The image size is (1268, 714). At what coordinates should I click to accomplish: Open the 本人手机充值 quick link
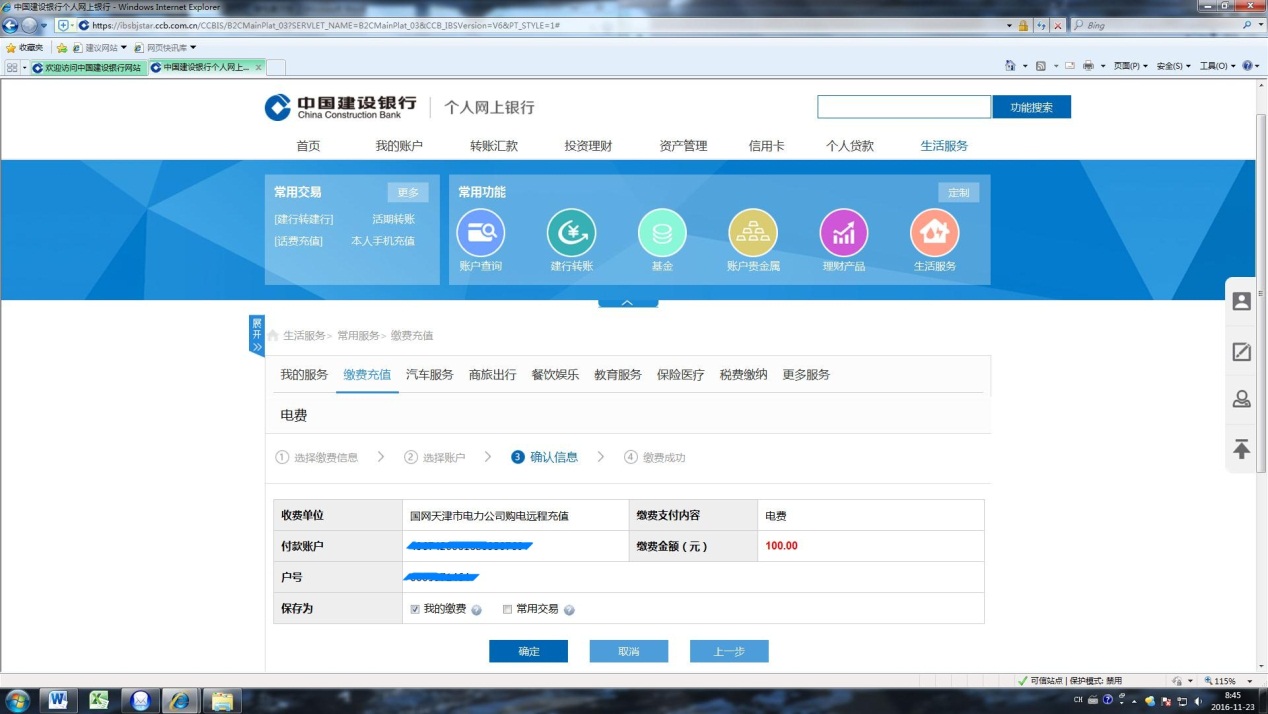pos(382,241)
